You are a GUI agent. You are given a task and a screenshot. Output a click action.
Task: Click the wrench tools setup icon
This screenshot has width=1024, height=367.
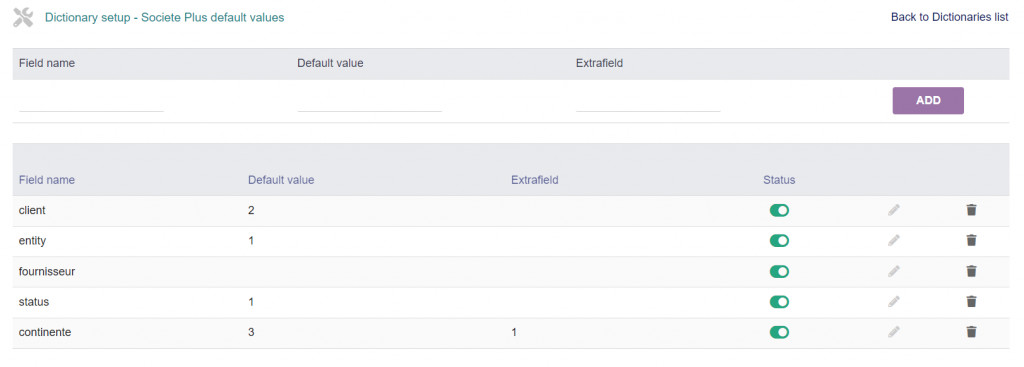[x=23, y=18]
